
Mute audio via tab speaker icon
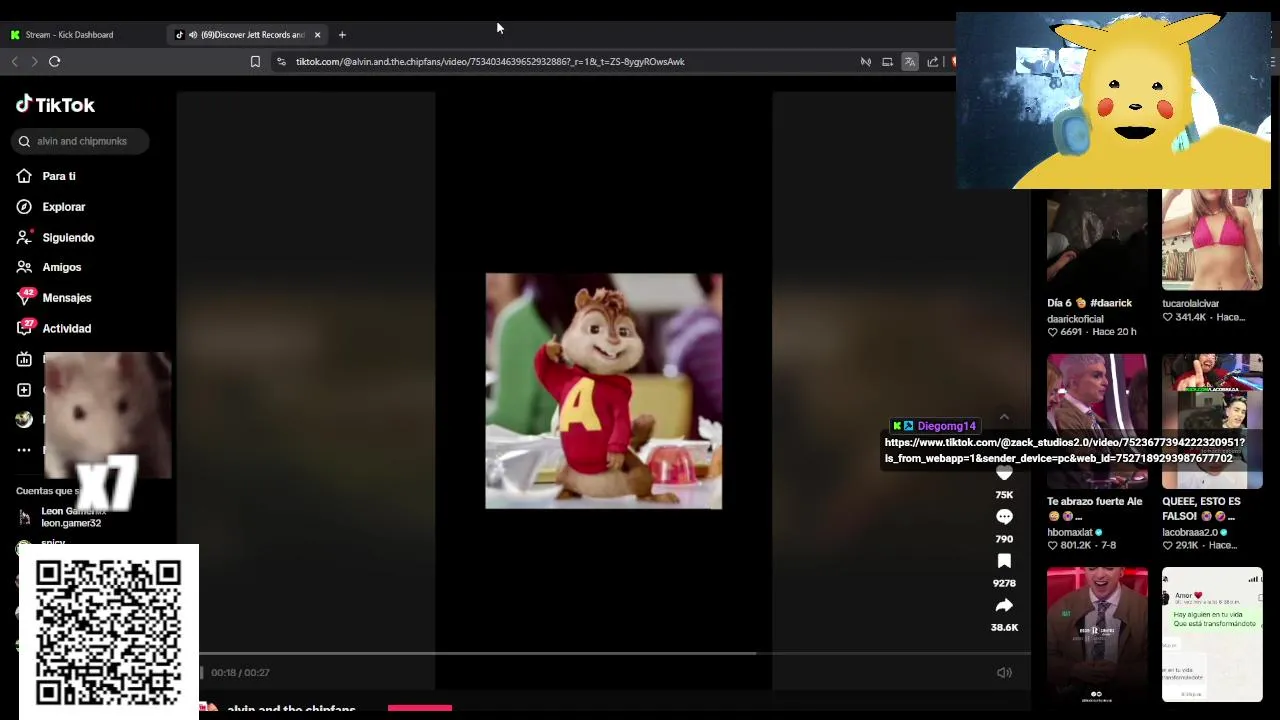[x=192, y=34]
